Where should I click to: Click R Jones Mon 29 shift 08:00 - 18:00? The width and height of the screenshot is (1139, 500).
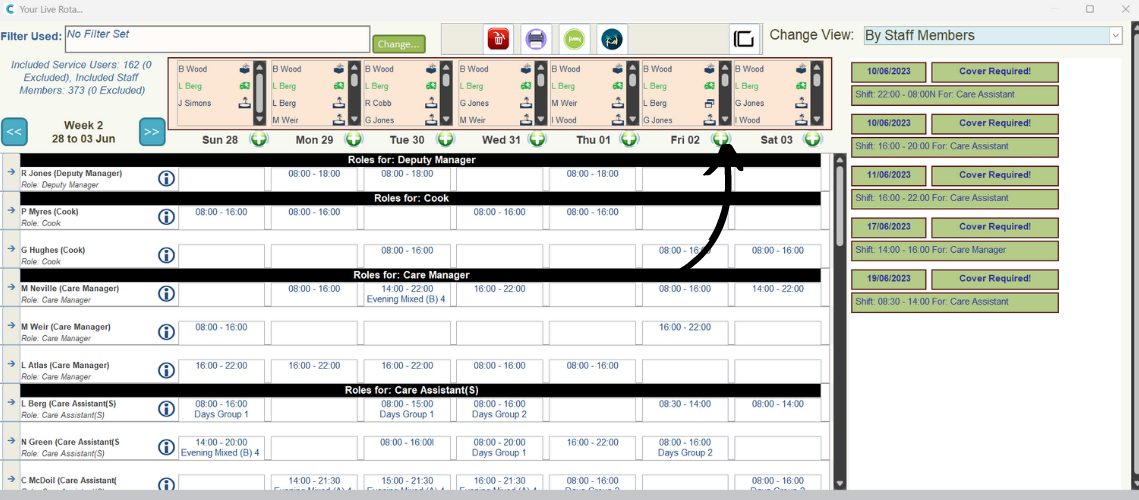314,174
